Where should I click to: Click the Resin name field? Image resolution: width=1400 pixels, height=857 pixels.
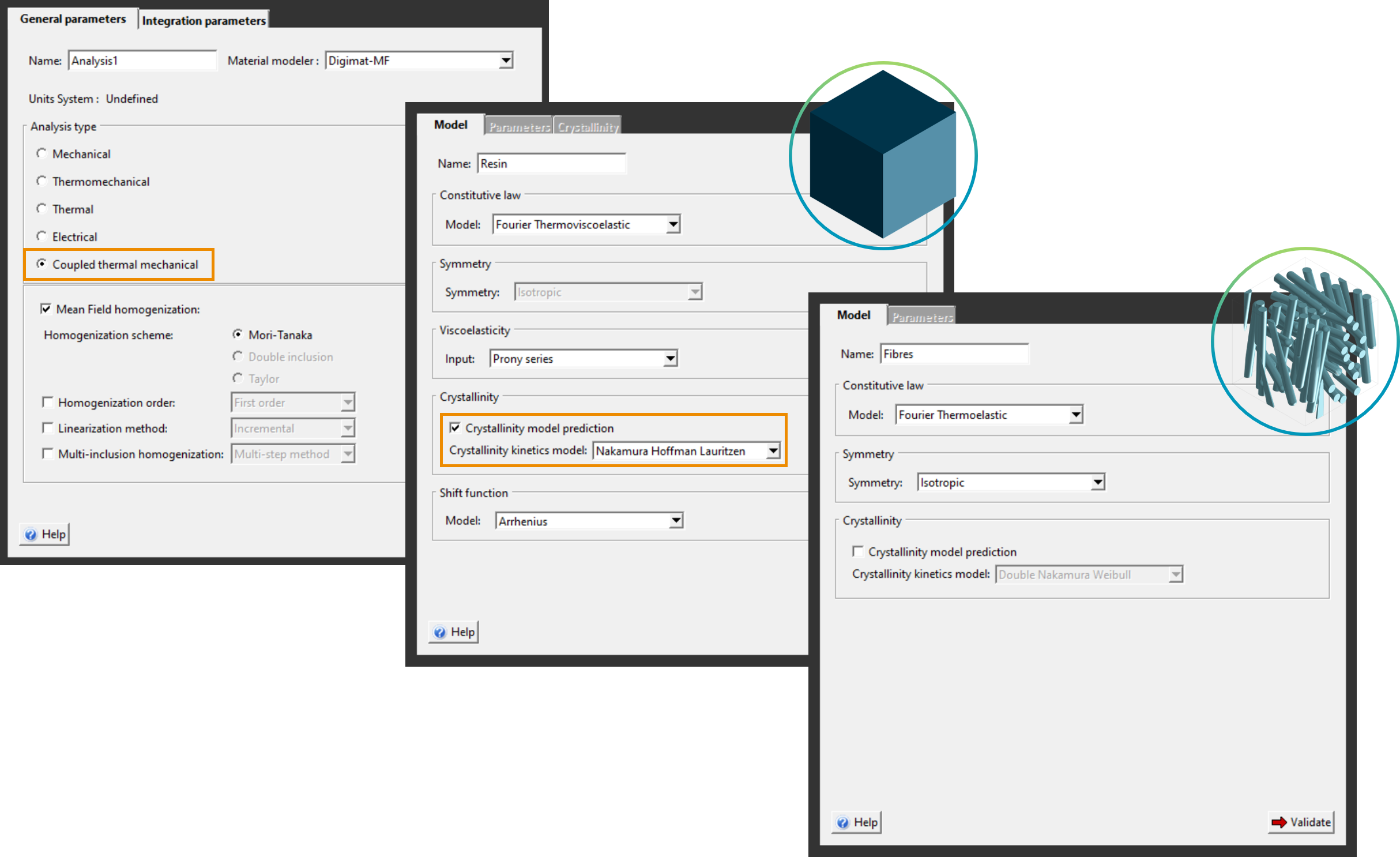552,164
